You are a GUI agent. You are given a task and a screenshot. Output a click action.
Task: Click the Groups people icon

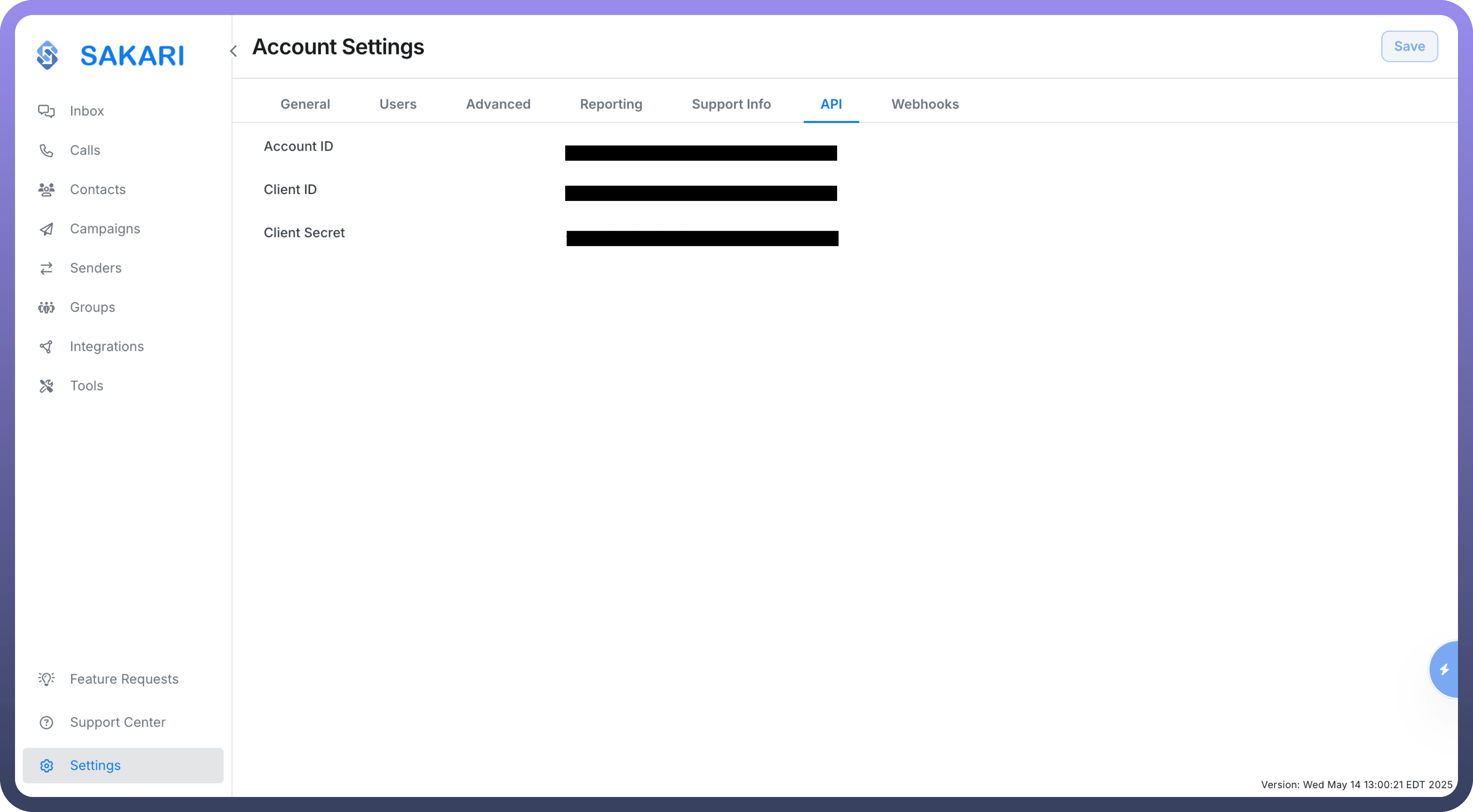pos(46,308)
